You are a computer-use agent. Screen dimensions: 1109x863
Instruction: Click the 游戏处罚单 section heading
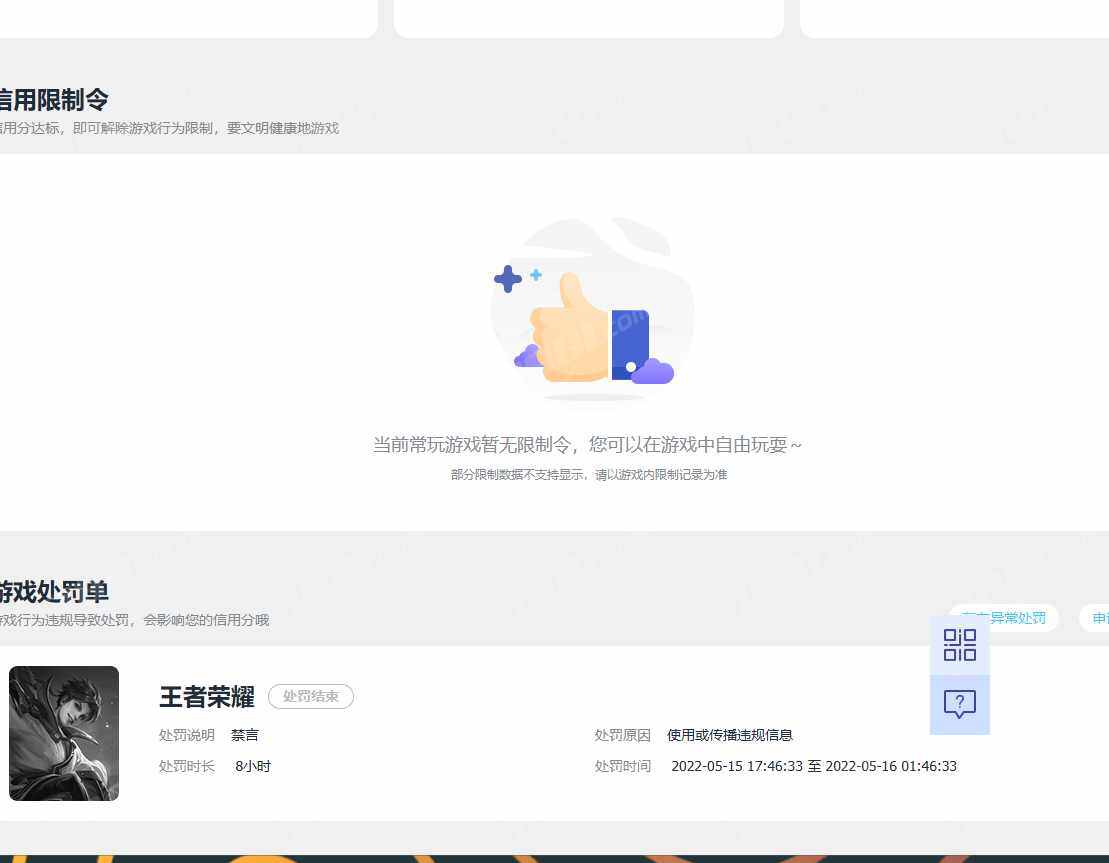point(54,591)
